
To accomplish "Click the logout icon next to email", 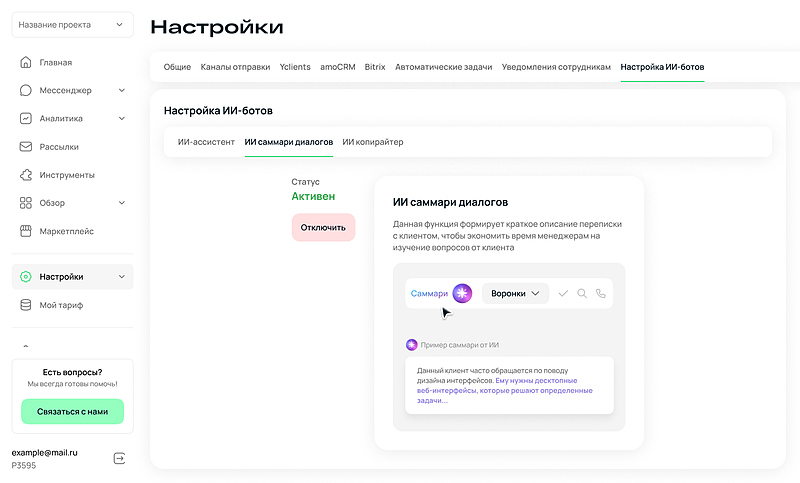I will click(x=119, y=459).
